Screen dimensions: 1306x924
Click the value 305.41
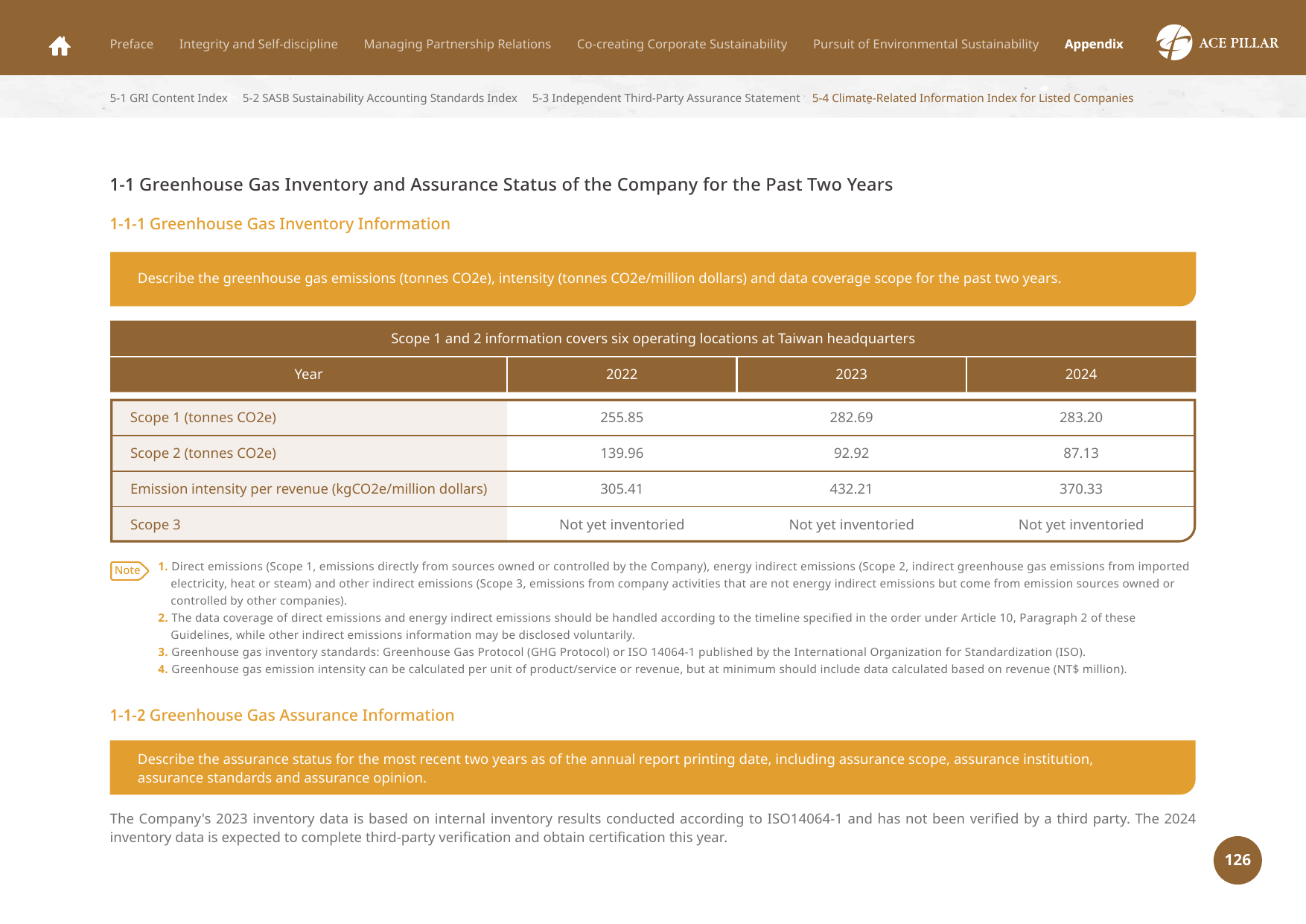click(x=622, y=489)
